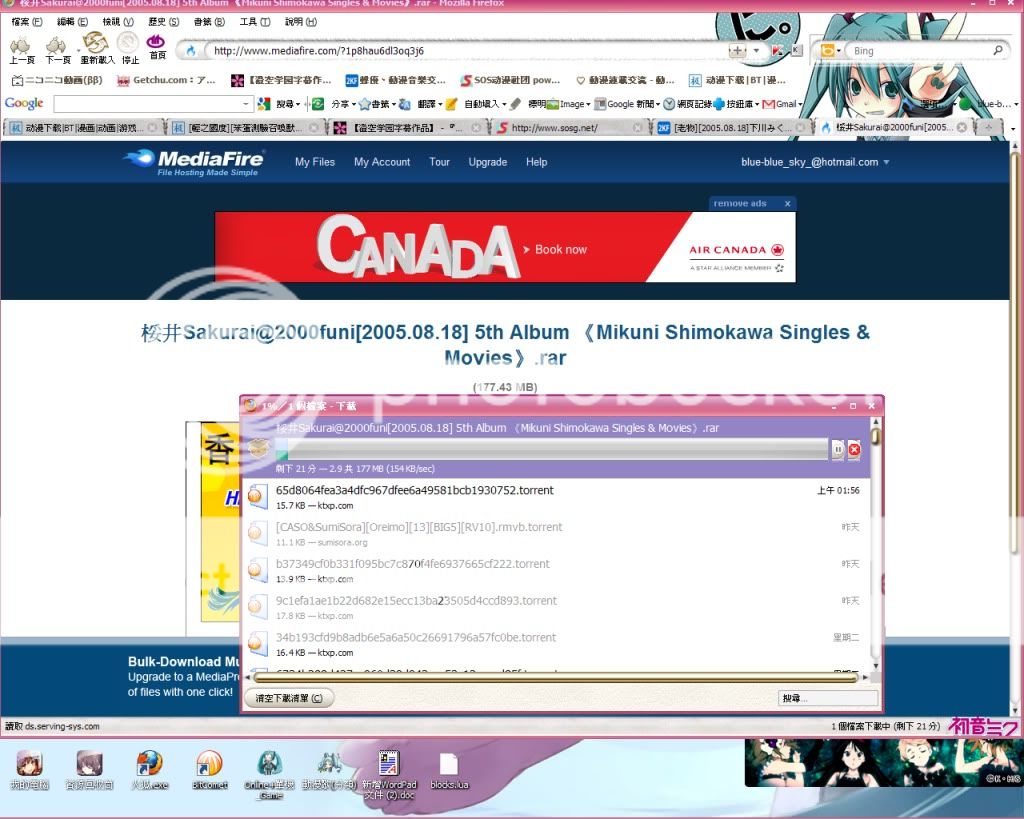
Task: Click the search field in downloads window
Action: coord(827,698)
